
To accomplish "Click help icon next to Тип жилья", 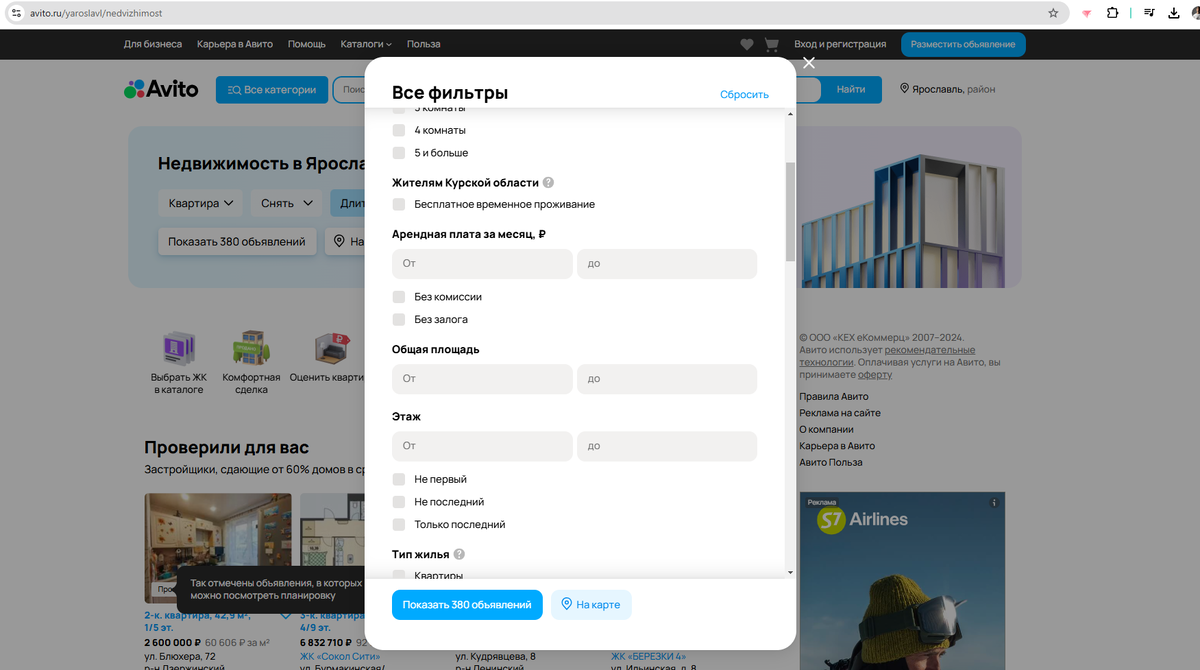I will click(459, 554).
